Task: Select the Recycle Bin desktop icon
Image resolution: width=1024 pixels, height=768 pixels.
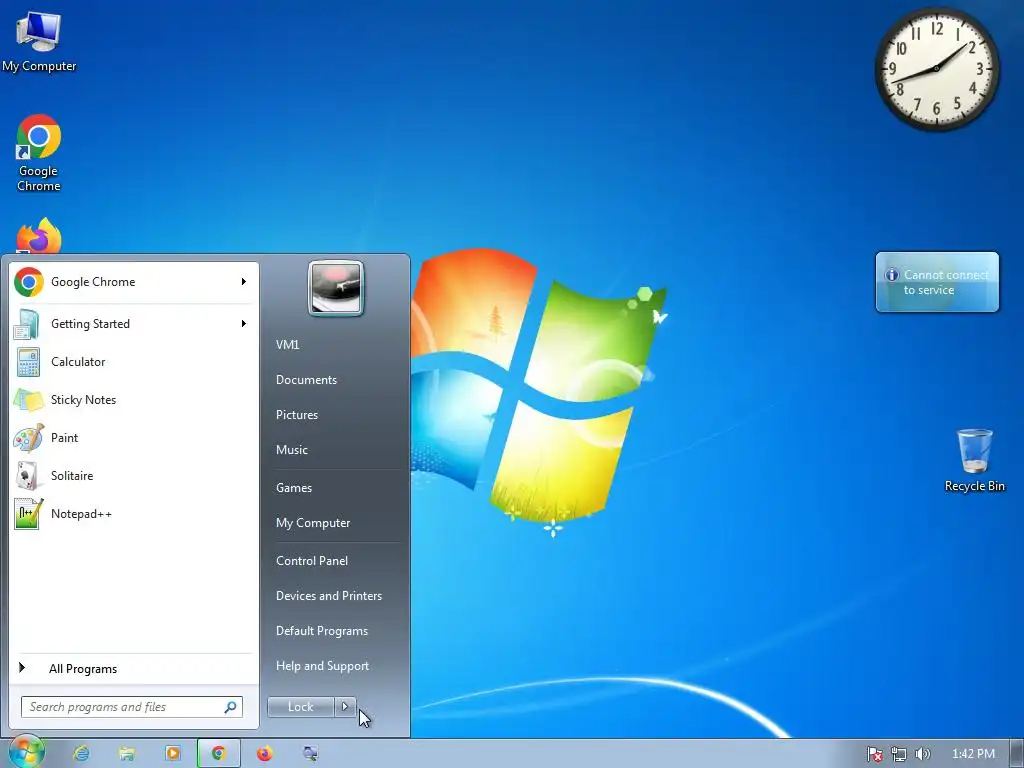Action: coord(974,460)
